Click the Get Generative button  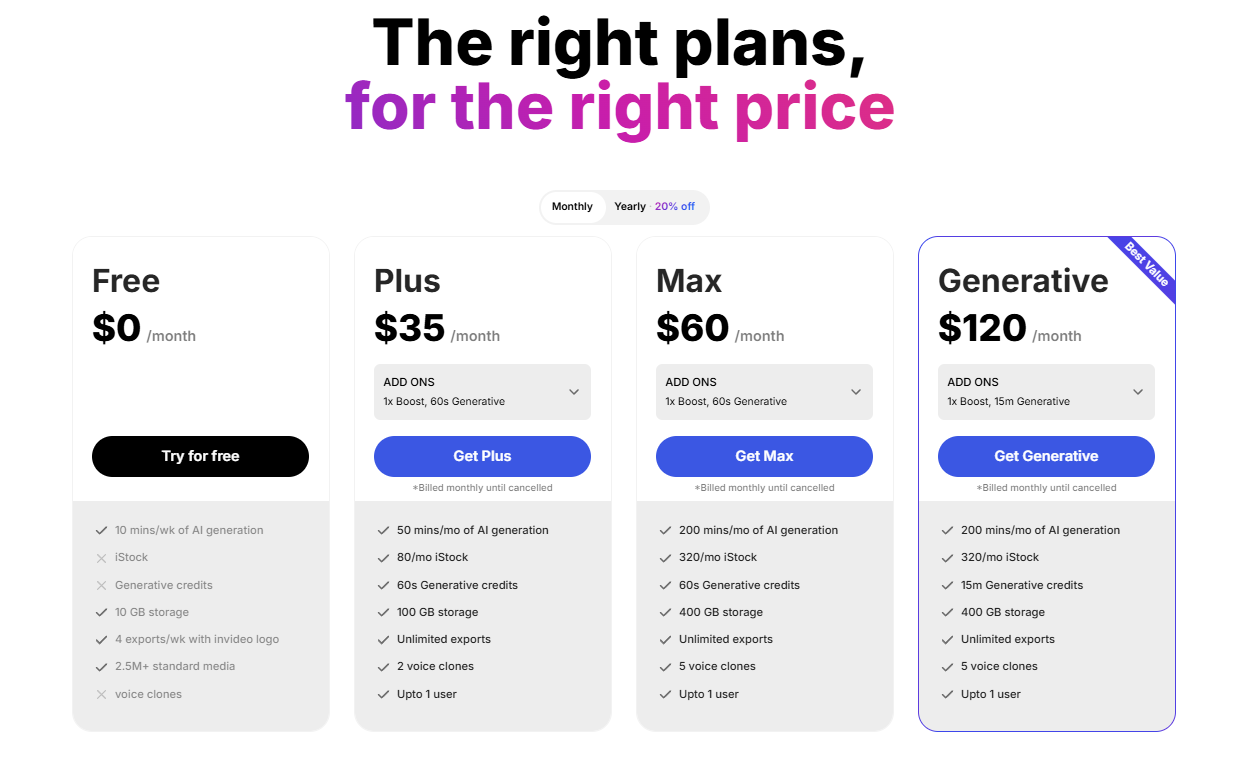[1046, 456]
